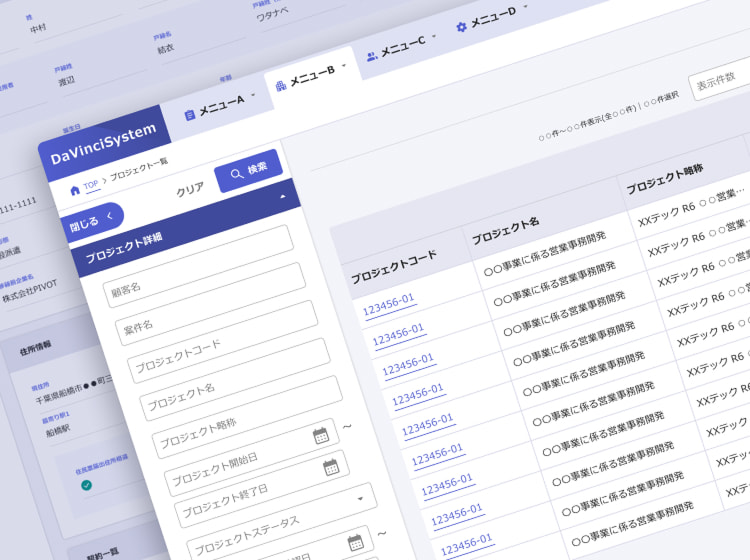Hide the sidebar with 閉じる button
This screenshot has height=560, width=750.
[x=90, y=222]
